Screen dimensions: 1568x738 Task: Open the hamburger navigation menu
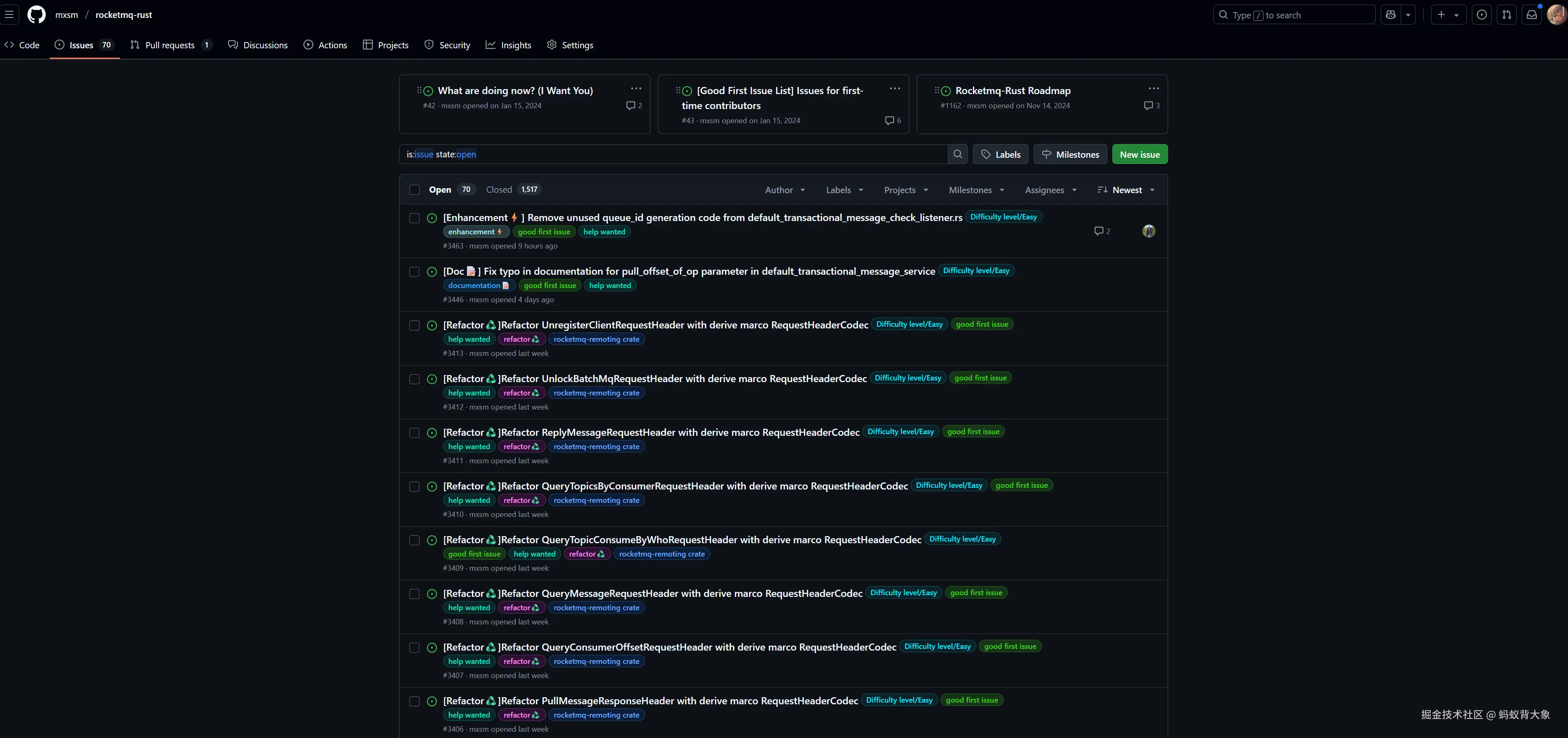click(9, 15)
